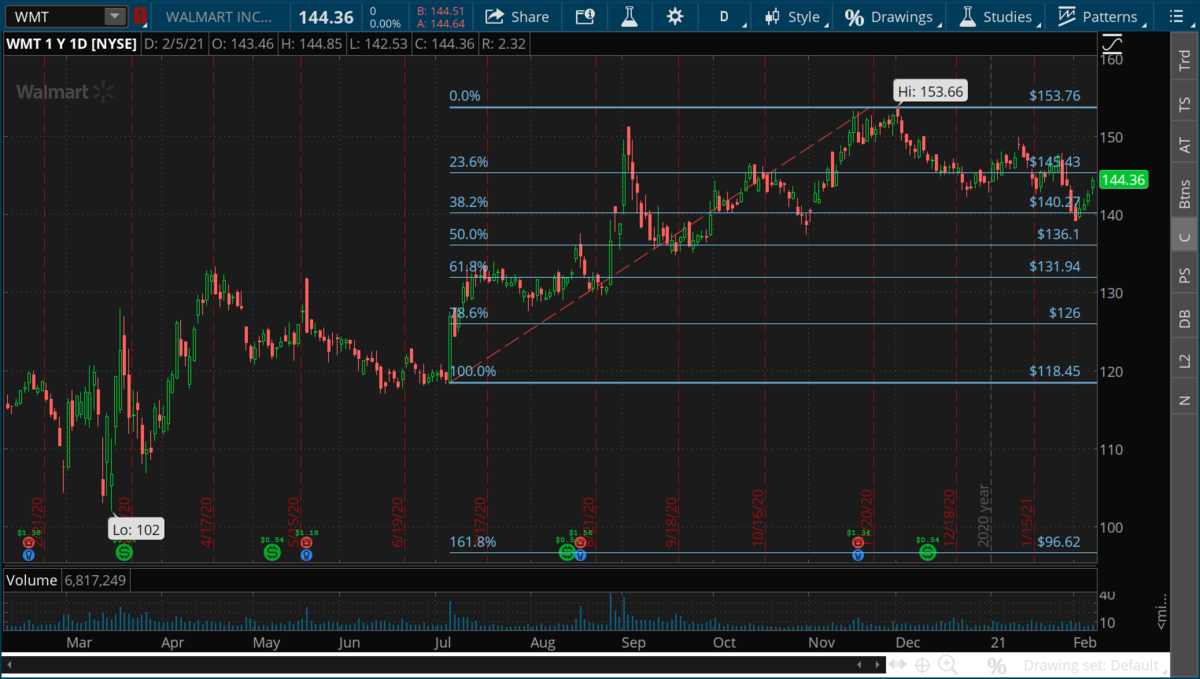
Task: Click the $96.62 Fibonacci price label
Action: tap(1059, 541)
